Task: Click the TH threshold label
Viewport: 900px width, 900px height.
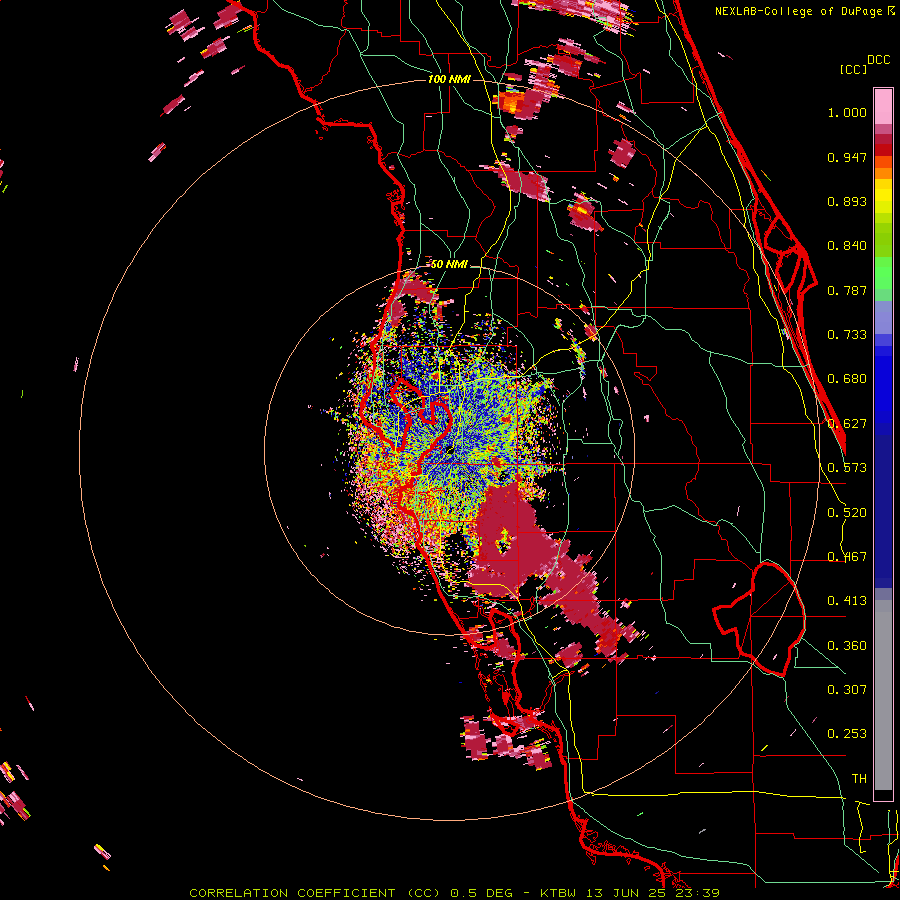Action: pos(859,779)
